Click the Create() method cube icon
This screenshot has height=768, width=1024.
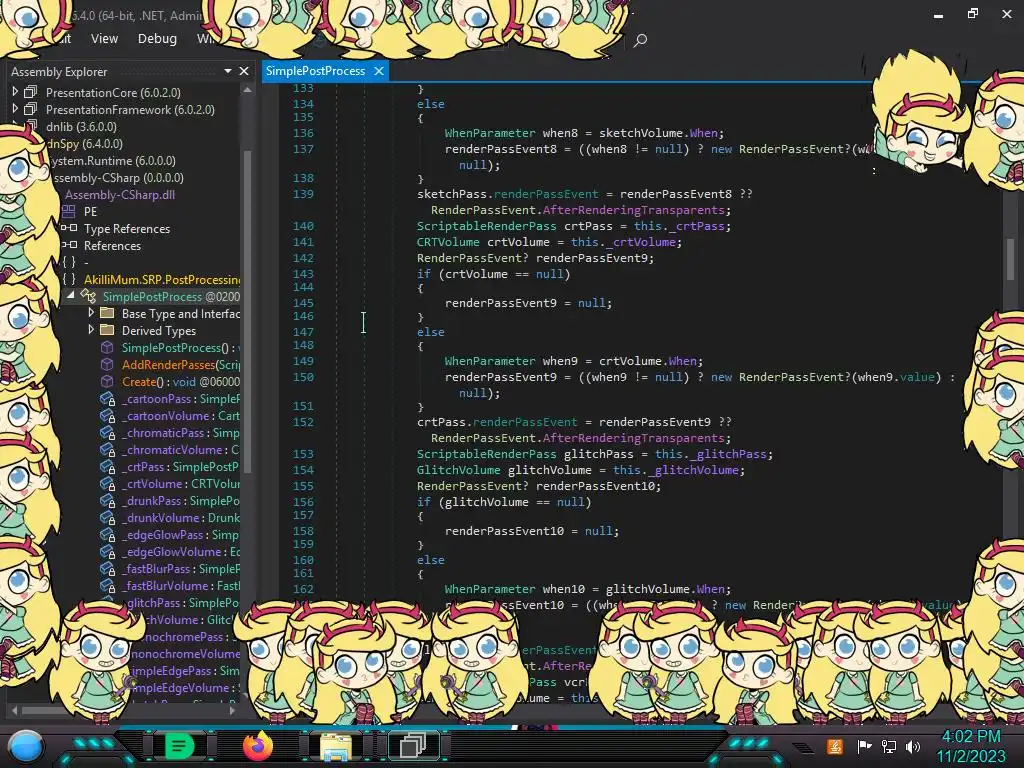[107, 381]
